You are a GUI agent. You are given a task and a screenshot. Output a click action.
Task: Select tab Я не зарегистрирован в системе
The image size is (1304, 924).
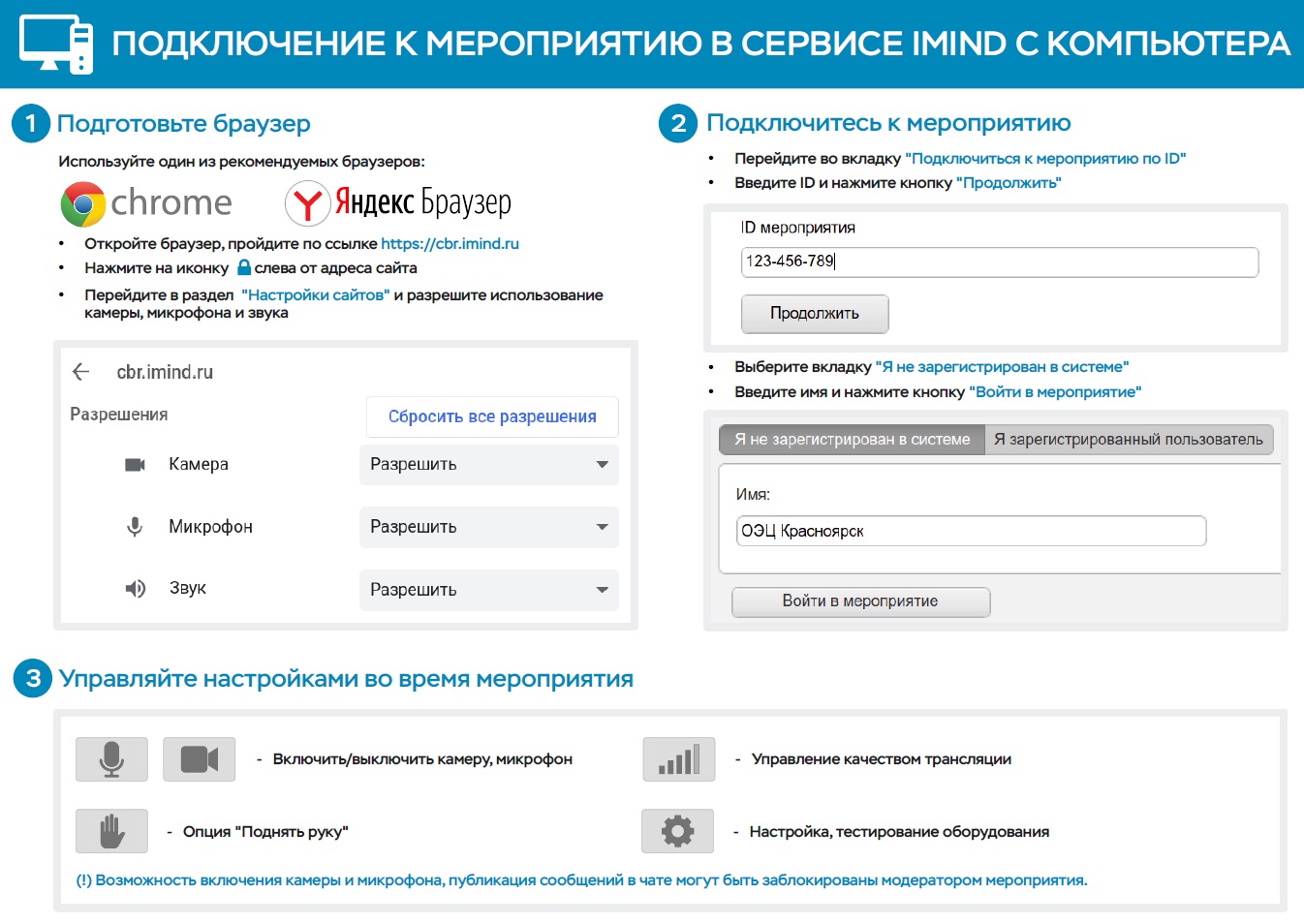coord(852,440)
